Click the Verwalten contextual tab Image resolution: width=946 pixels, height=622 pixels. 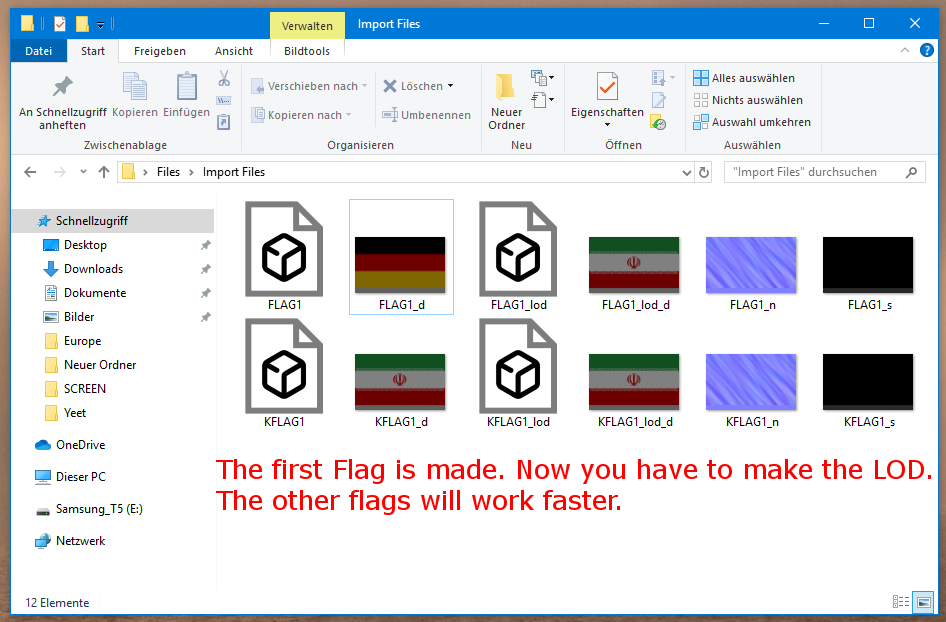coord(307,26)
